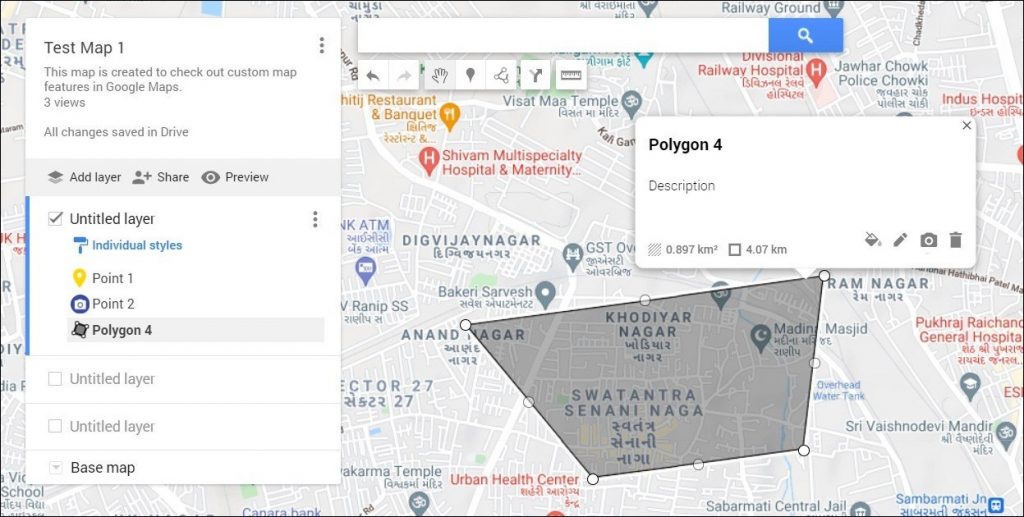This screenshot has width=1024, height=517.
Task: Click the second Untitled layer name
Action: (x=112, y=379)
